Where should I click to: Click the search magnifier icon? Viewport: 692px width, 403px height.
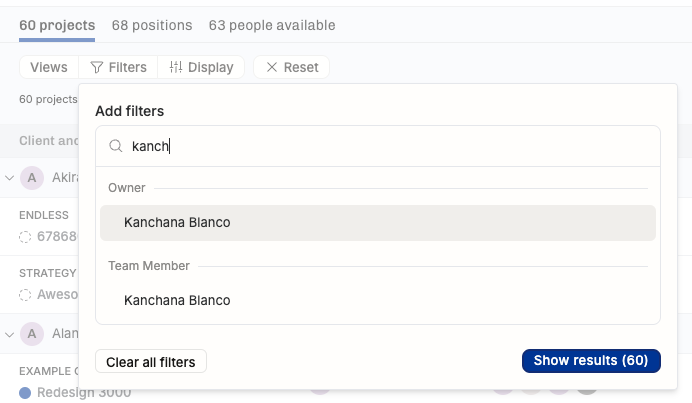116,146
